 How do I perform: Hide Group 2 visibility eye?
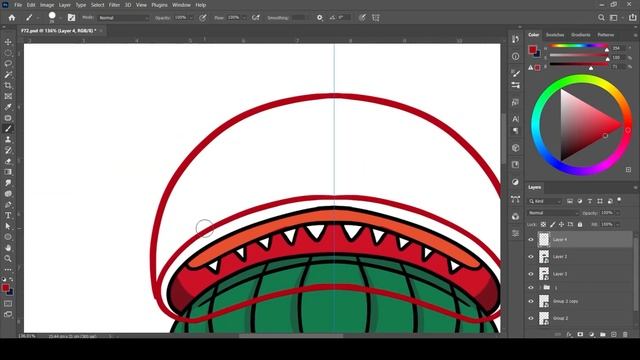531,318
